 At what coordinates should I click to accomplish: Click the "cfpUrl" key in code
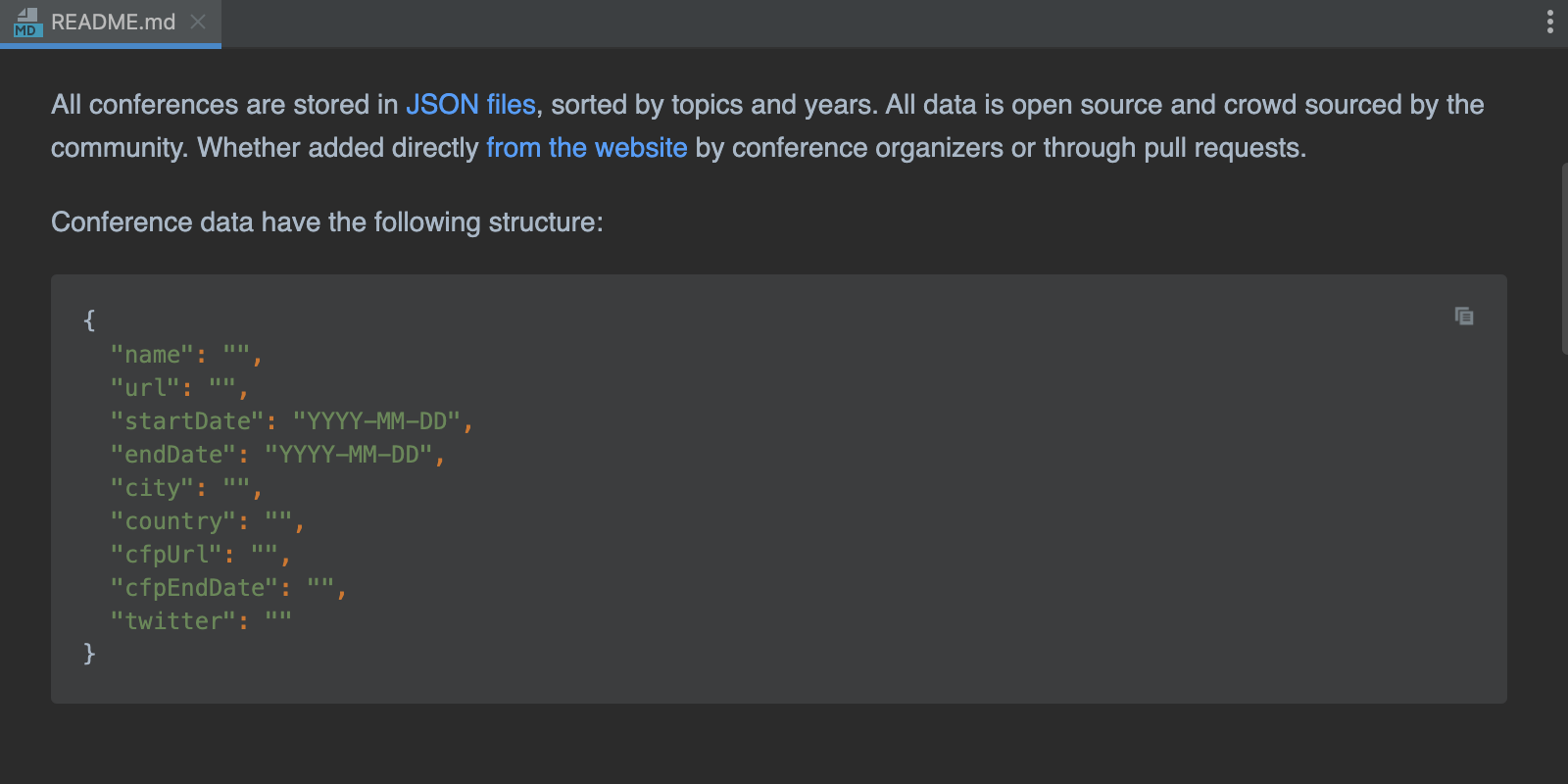(x=167, y=555)
